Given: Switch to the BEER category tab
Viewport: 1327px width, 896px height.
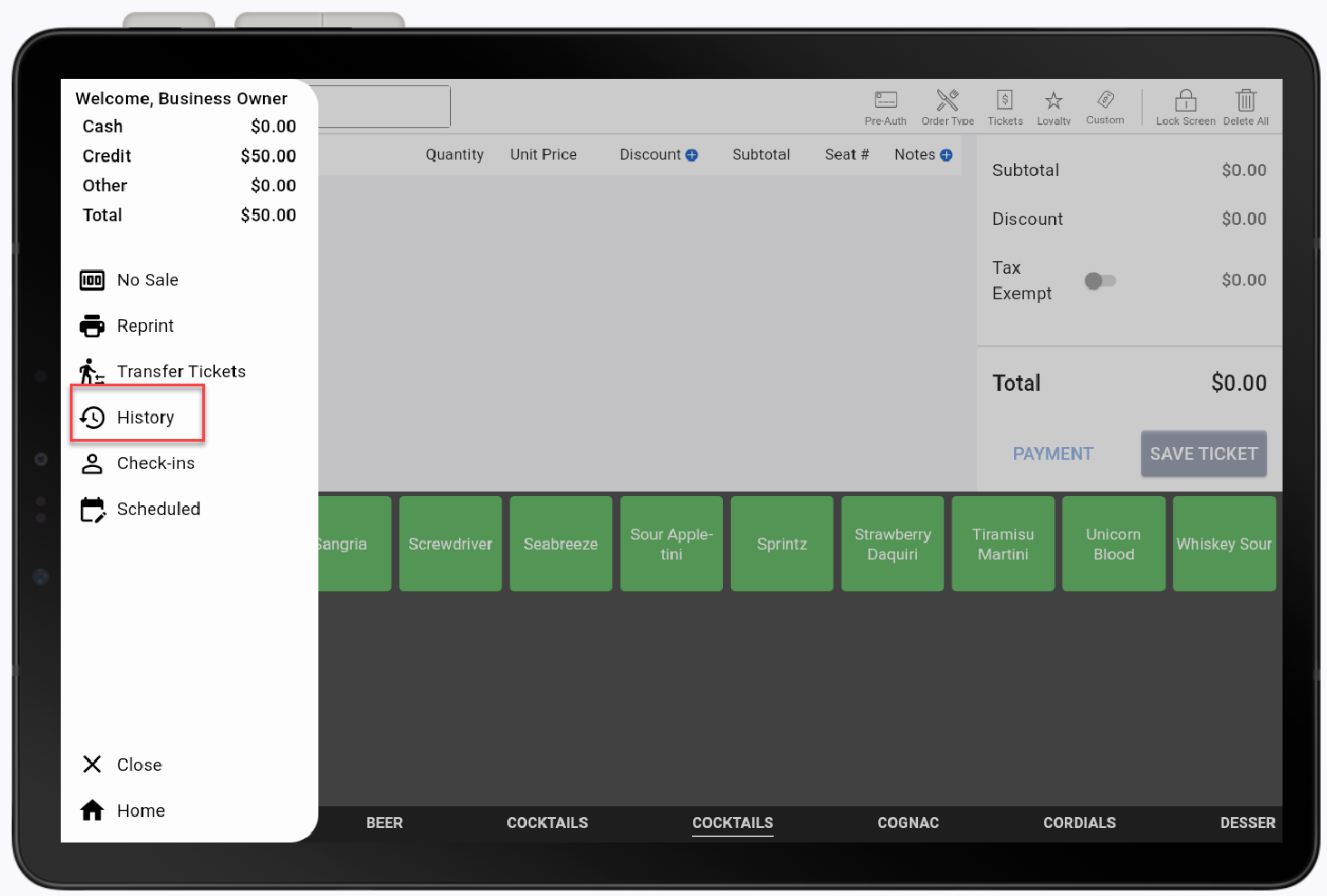Looking at the screenshot, I should [x=385, y=823].
